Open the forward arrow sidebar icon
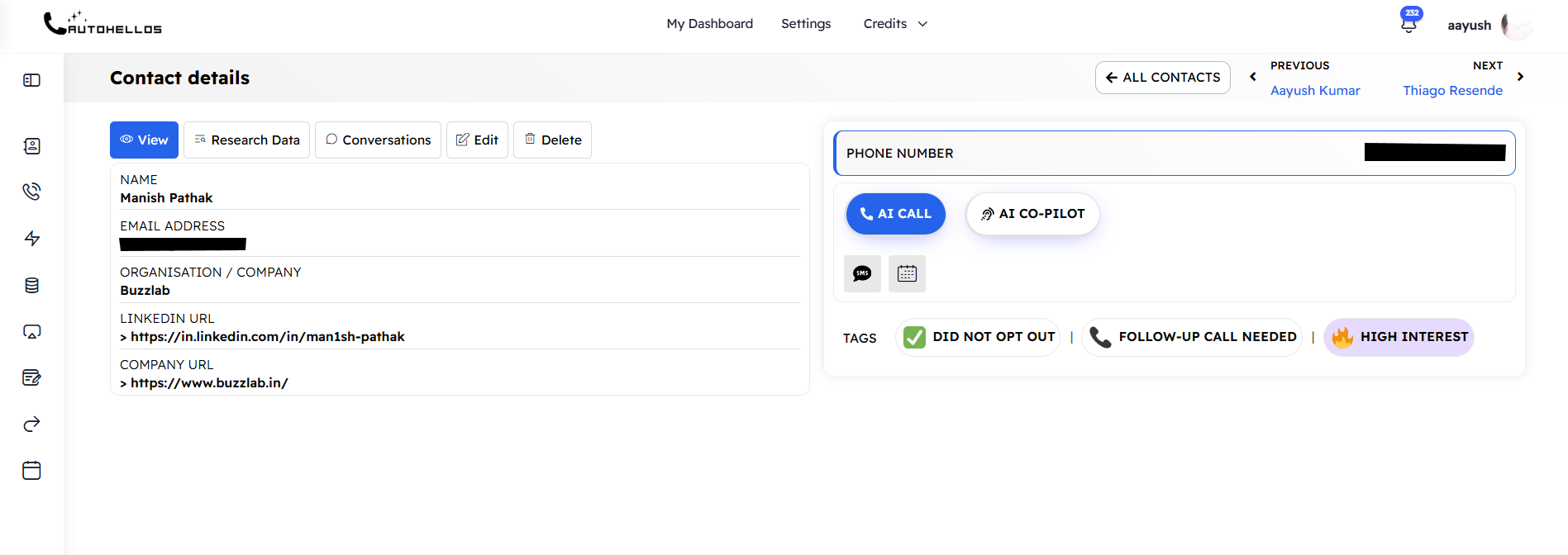1568x555 pixels. pyautogui.click(x=31, y=424)
